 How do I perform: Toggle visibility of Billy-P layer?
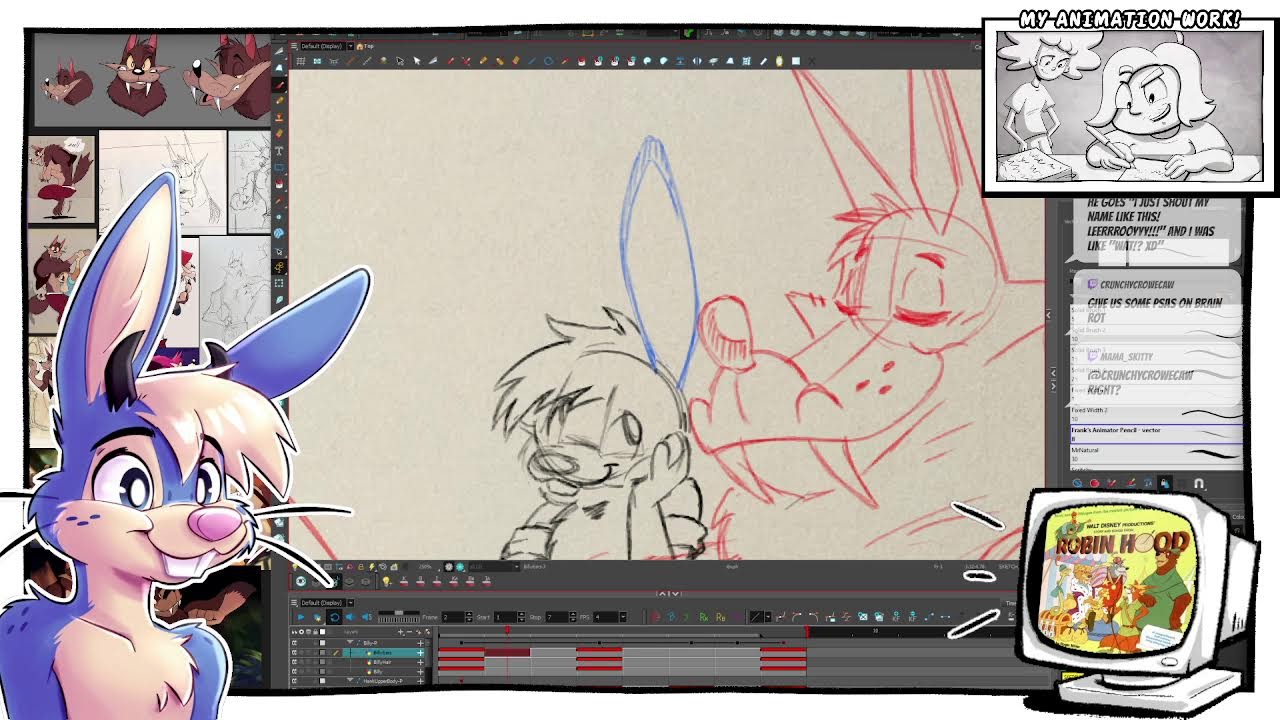click(x=294, y=643)
